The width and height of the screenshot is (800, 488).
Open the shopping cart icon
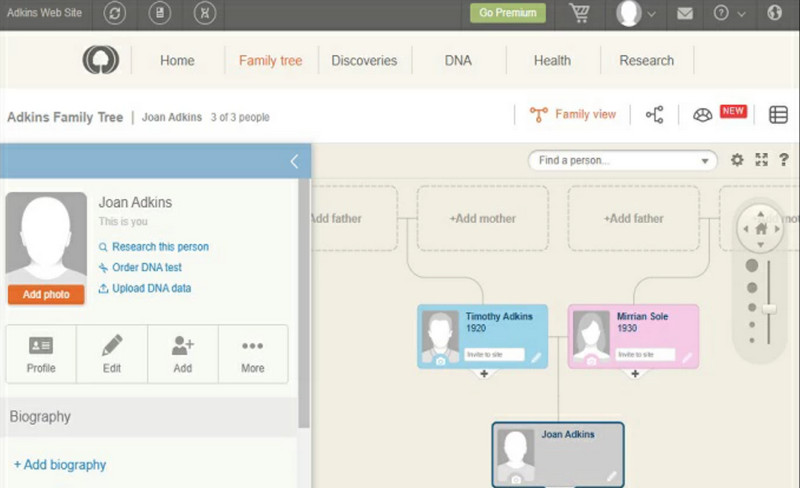tap(579, 14)
